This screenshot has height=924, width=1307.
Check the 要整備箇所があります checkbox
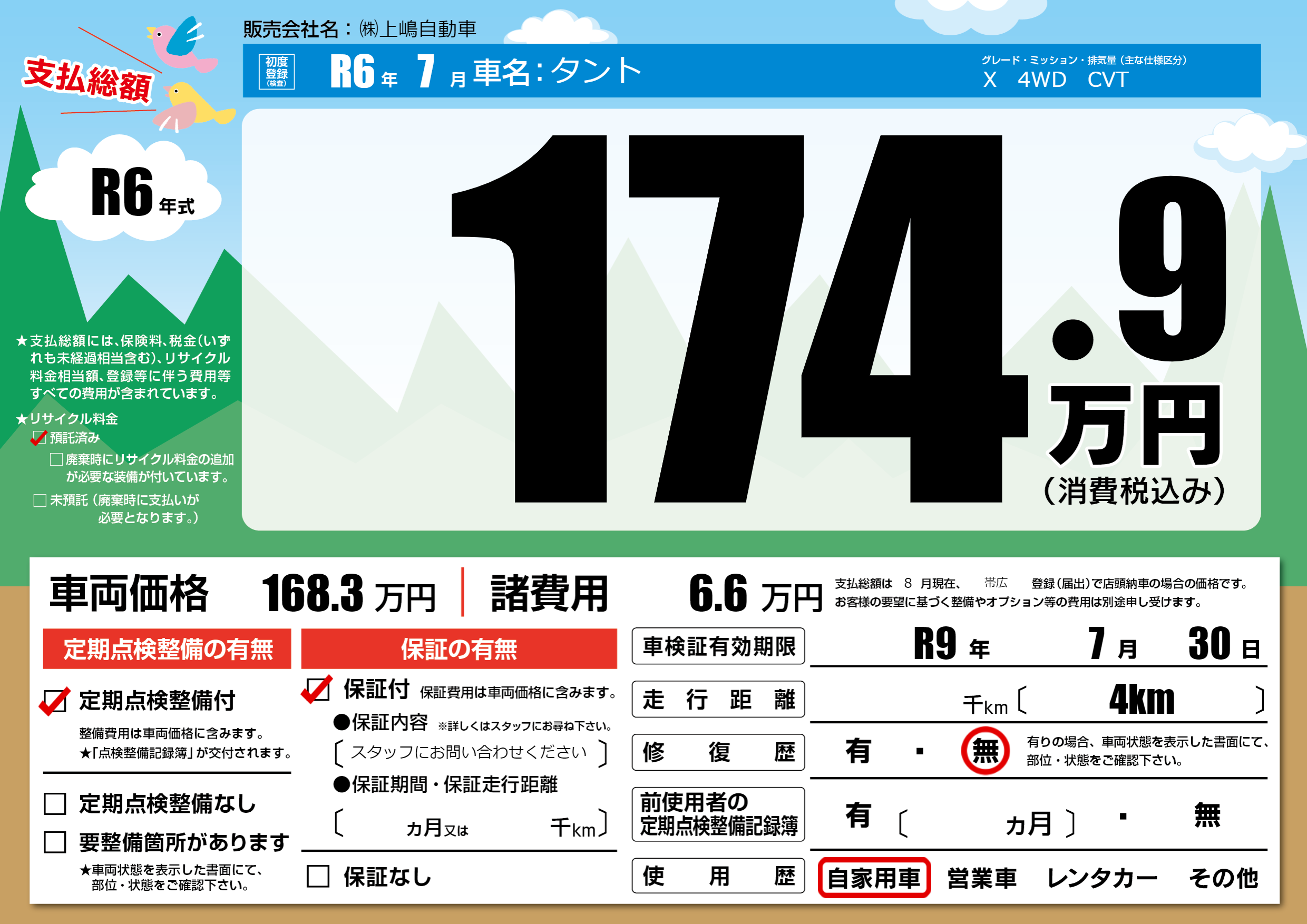pos(55,842)
